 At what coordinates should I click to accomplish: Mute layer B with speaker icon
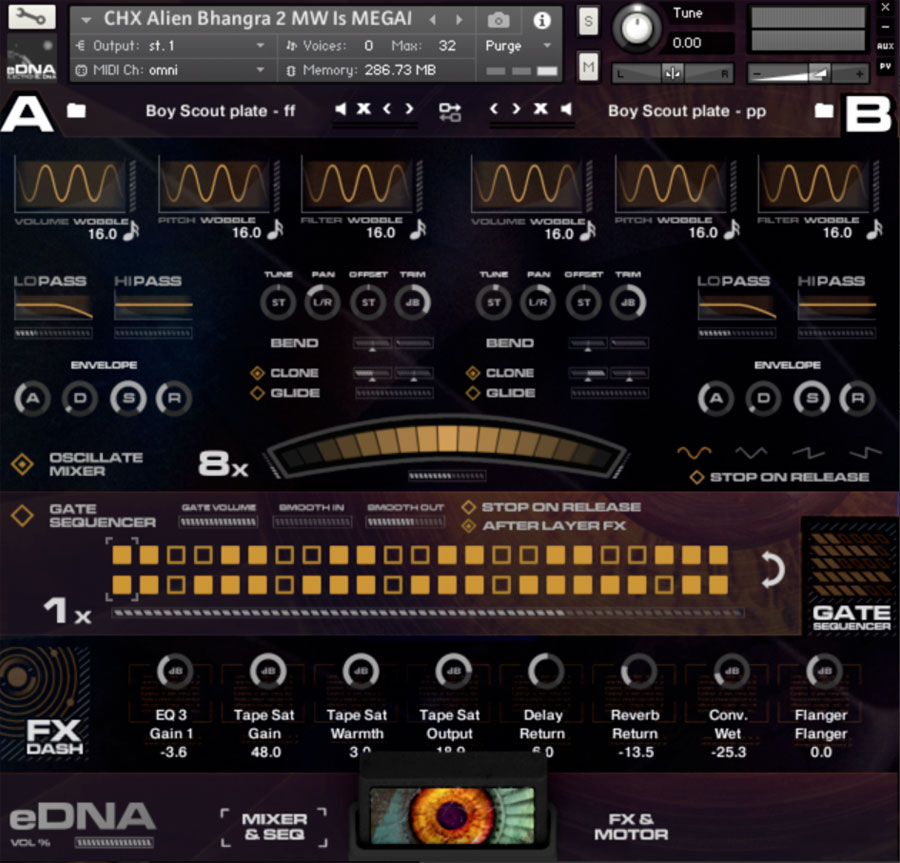click(x=566, y=108)
